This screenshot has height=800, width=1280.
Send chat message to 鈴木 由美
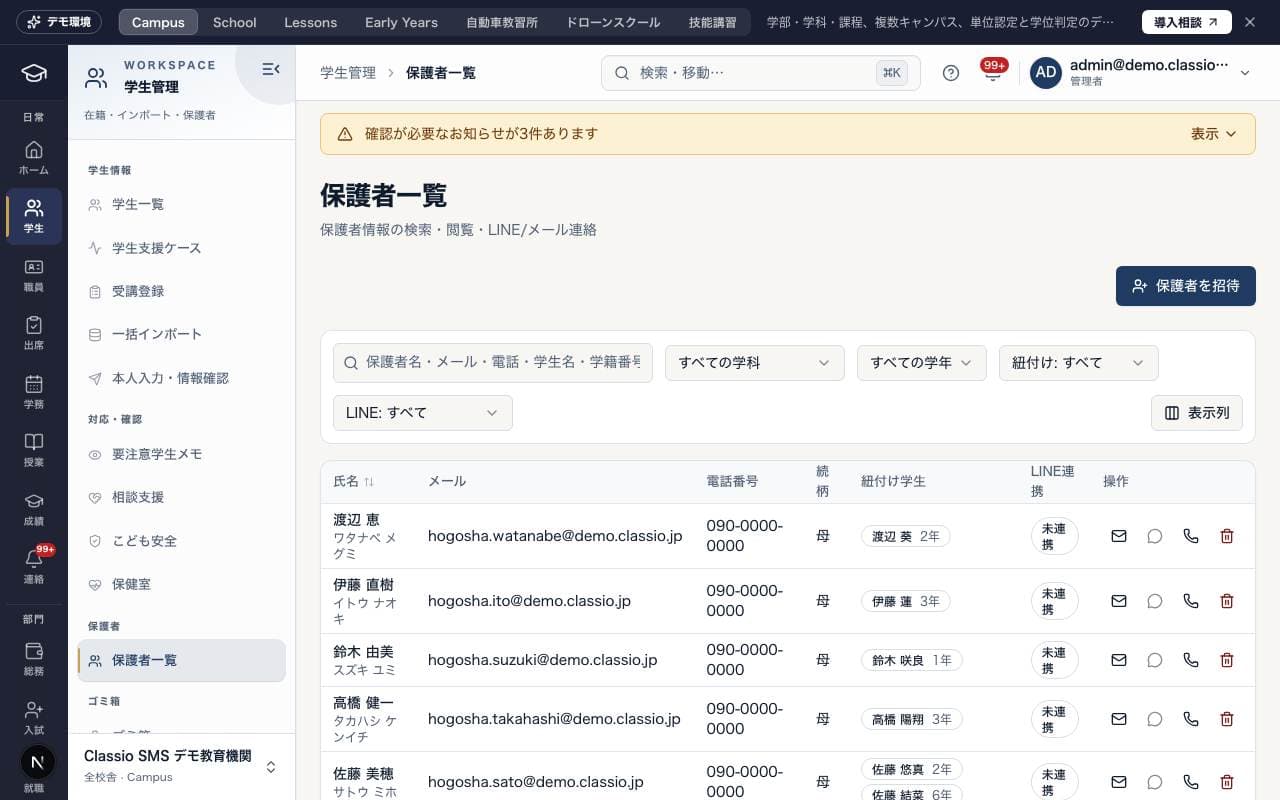pyautogui.click(x=1155, y=660)
